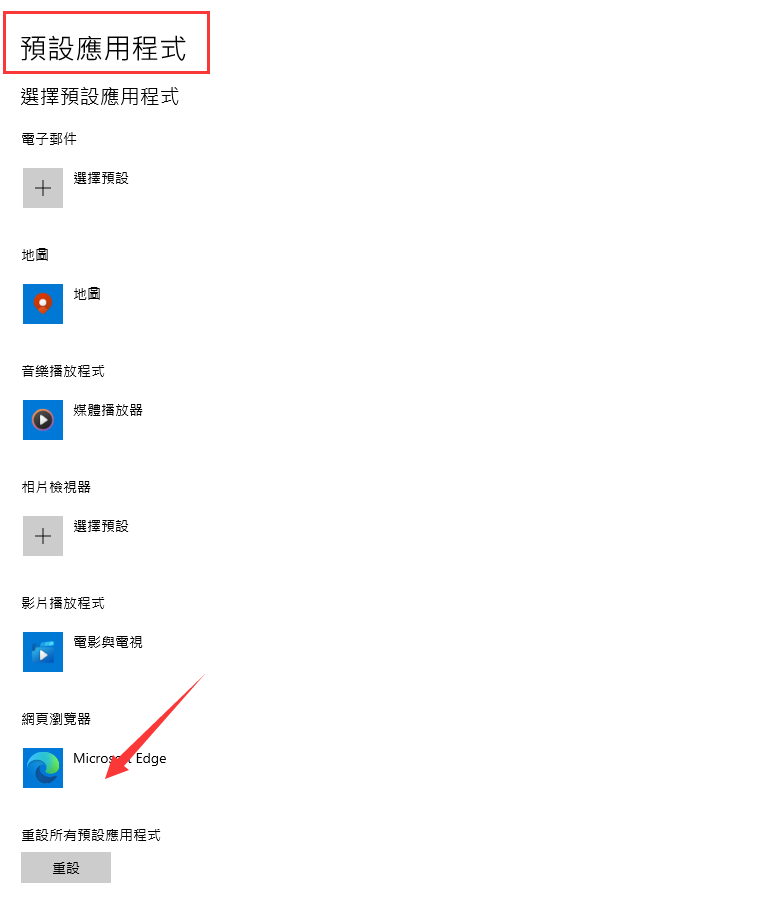Click the 電影與電視 app name text
The image size is (769, 898).
pos(108,642)
